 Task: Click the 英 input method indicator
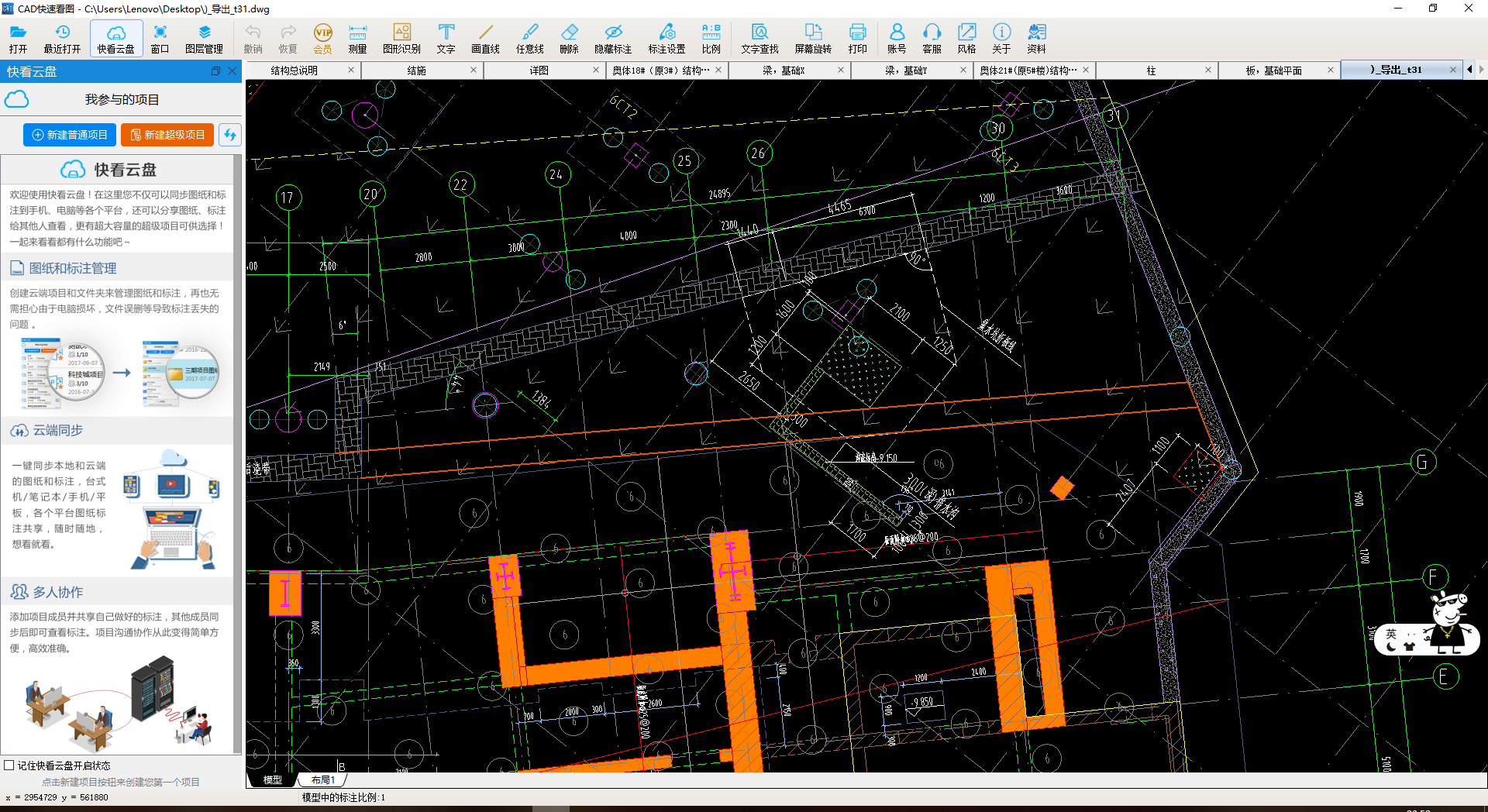[x=1391, y=634]
